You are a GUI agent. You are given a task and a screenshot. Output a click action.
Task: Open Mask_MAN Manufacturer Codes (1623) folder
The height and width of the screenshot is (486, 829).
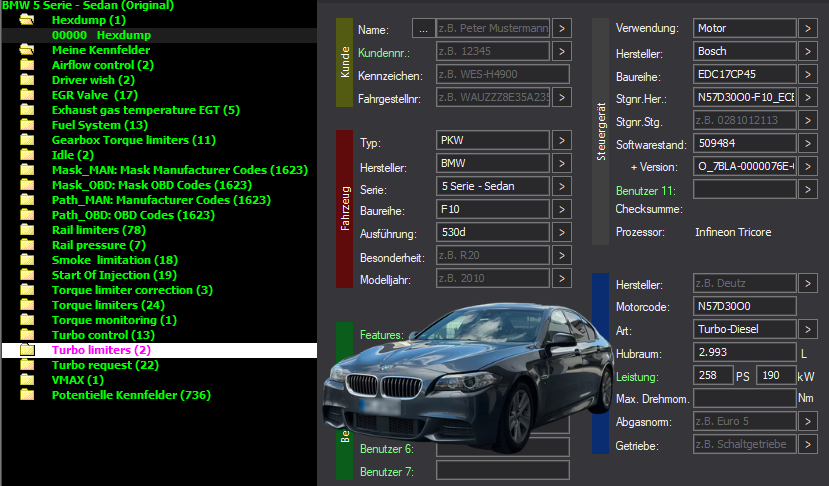tap(180, 170)
